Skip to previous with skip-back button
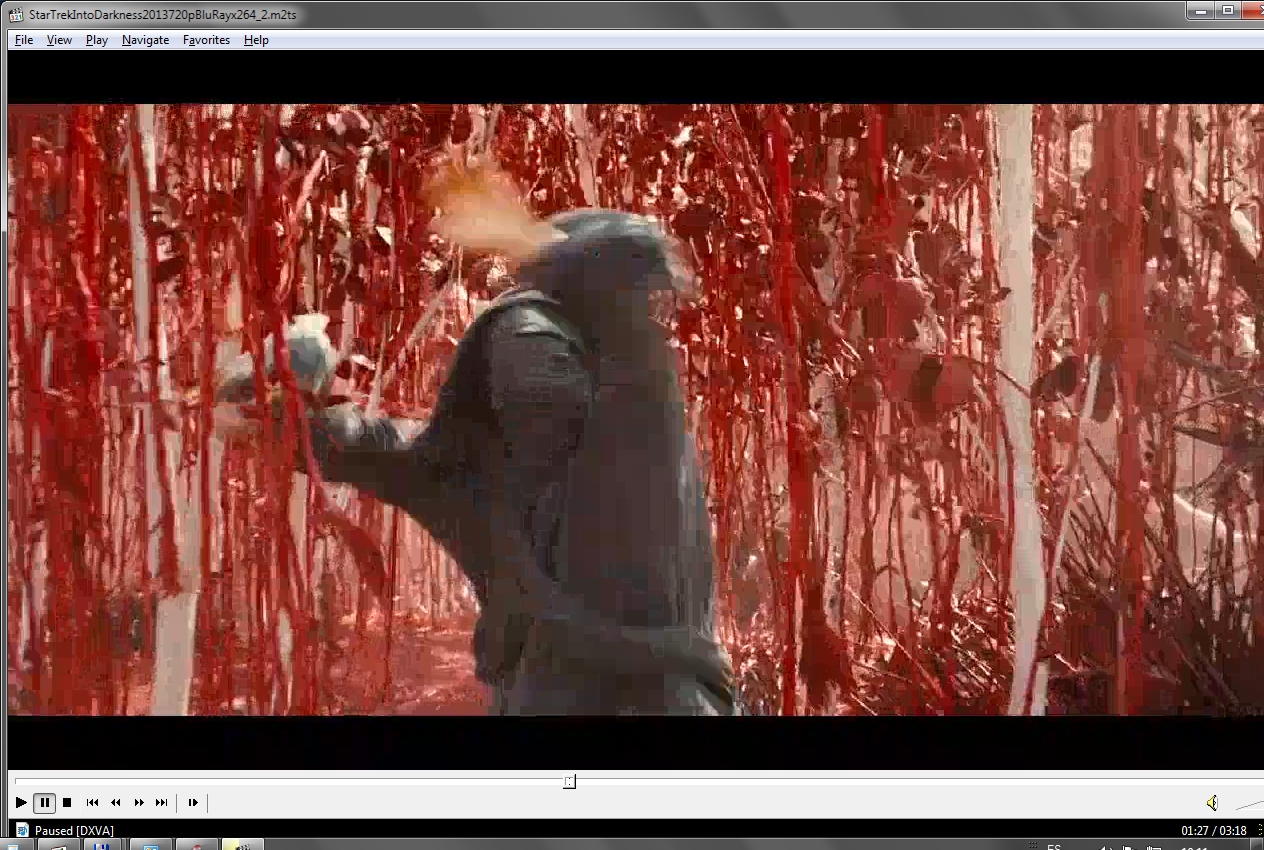This screenshot has height=850, width=1264. point(92,802)
